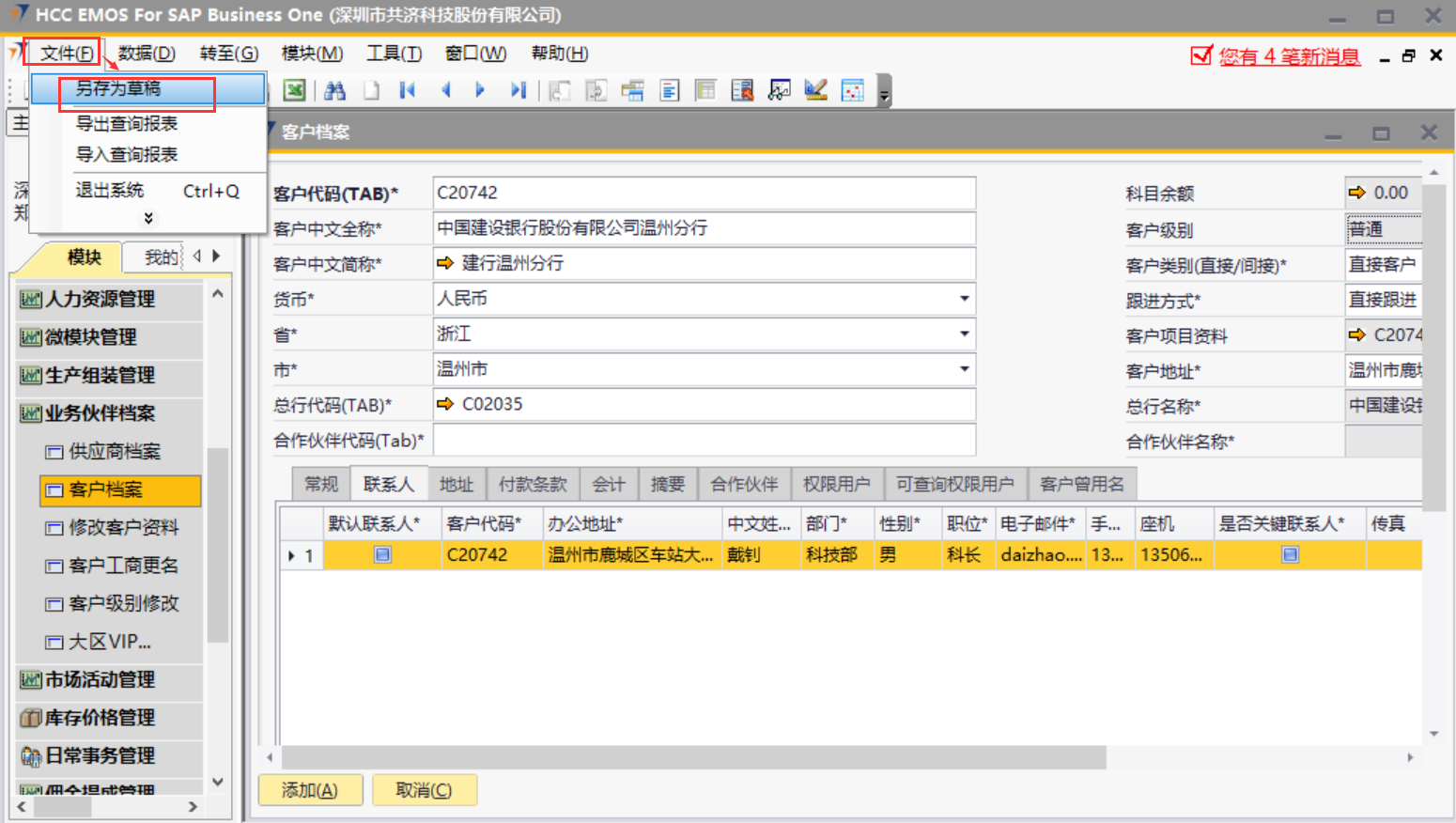This screenshot has width=1456, height=823.
Task: Open link arrow beside 建行温州分行
Action: 445,263
